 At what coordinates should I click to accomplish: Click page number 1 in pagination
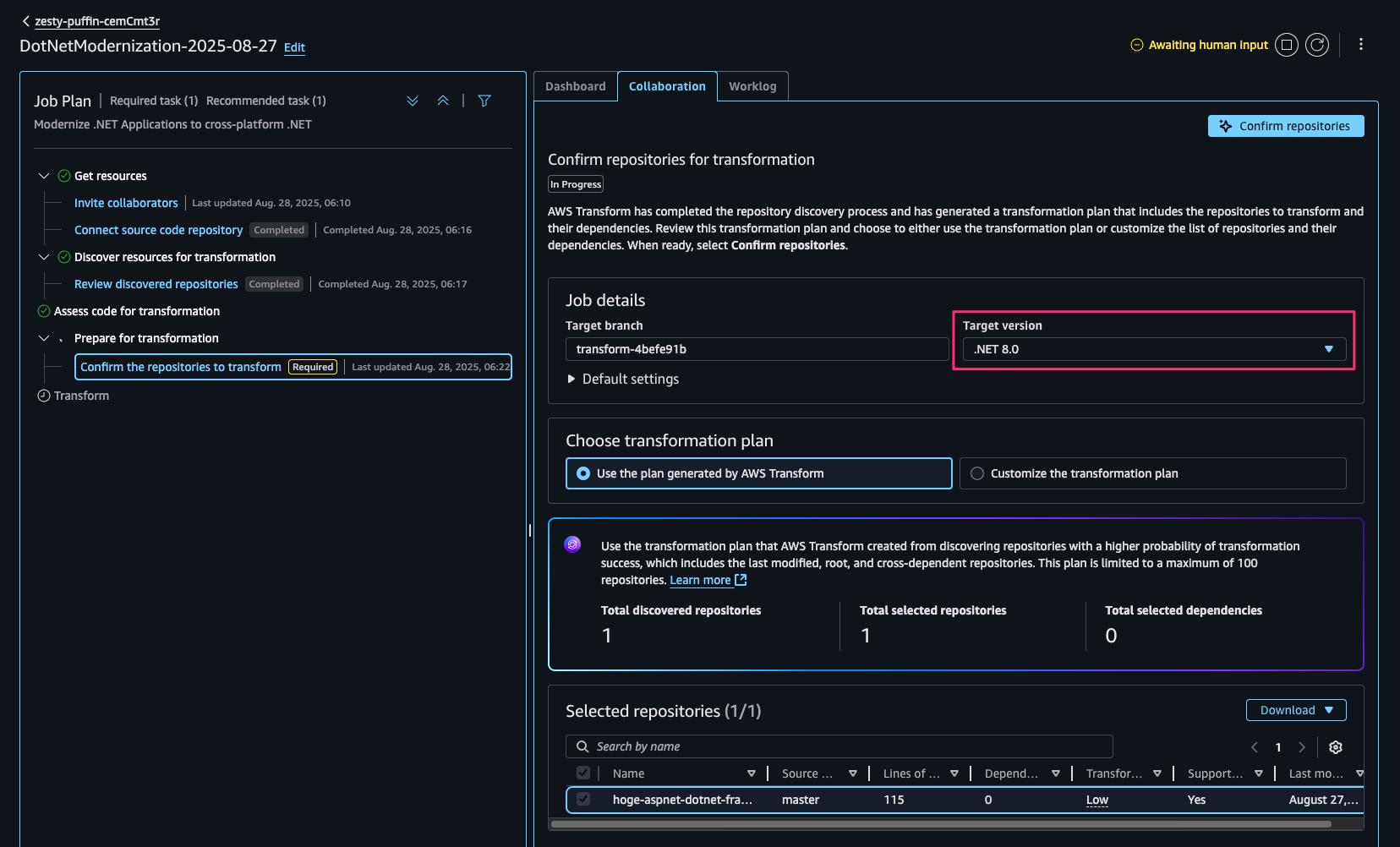[x=1278, y=747]
